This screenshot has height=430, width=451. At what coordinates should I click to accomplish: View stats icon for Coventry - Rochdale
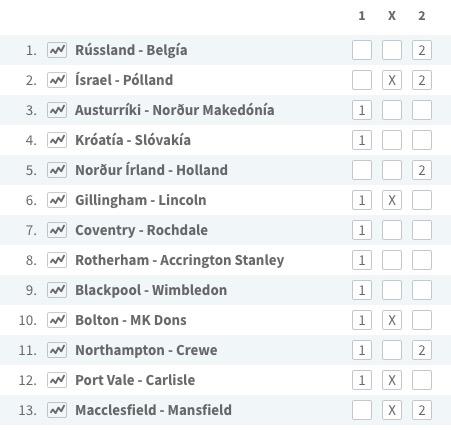[x=57, y=230]
